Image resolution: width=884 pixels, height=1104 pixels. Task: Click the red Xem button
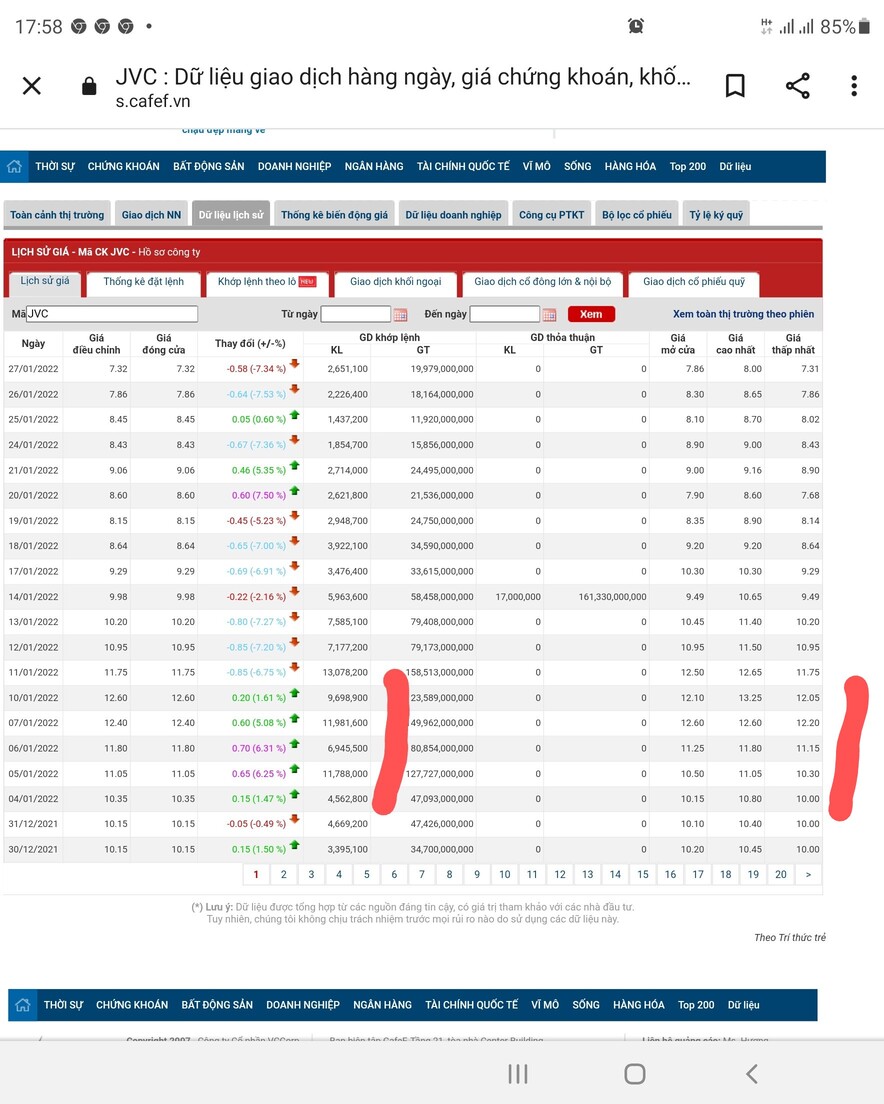point(591,314)
